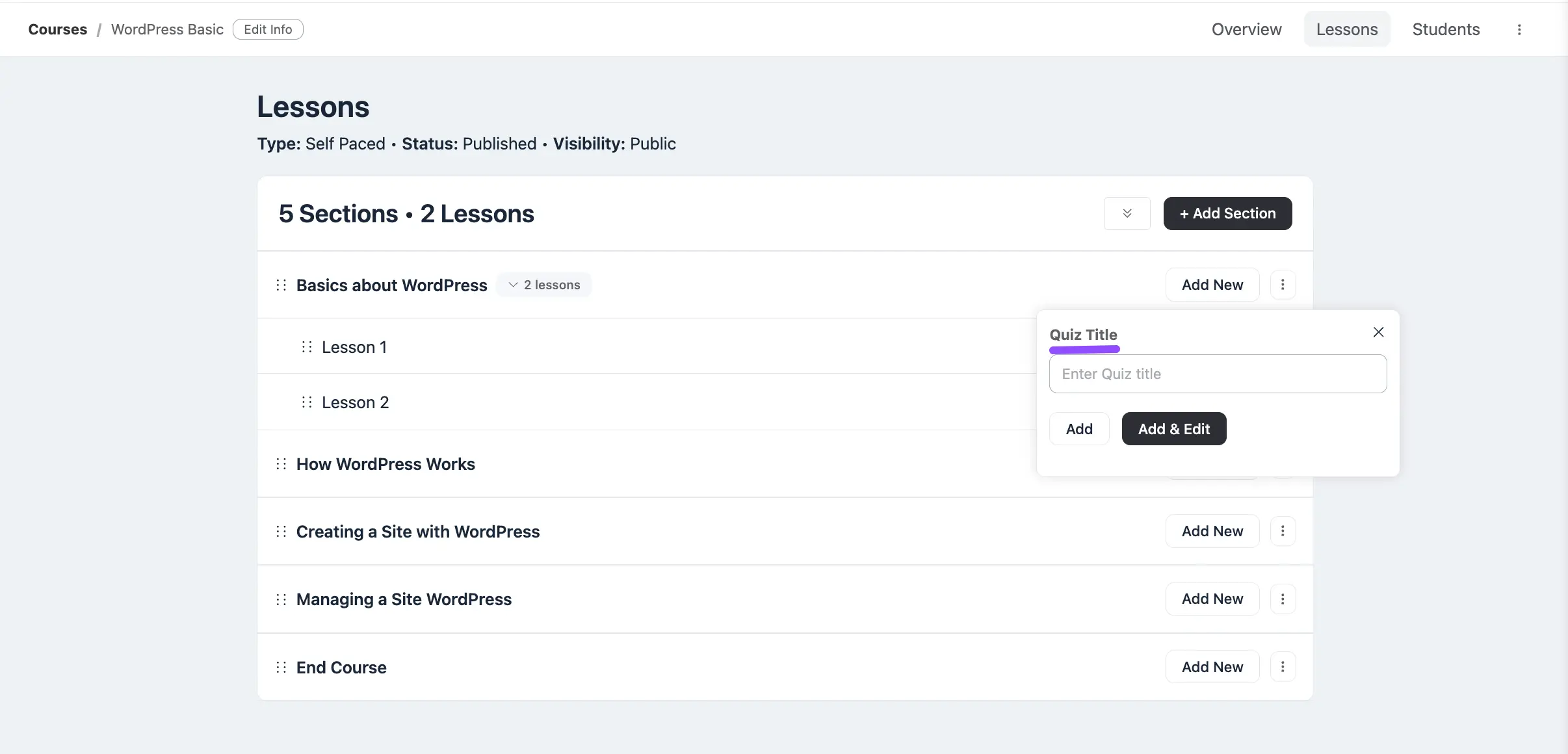This screenshot has height=754, width=1568.
Task: Open kebab menu for Creating a Site with WordPress
Action: tap(1282, 531)
